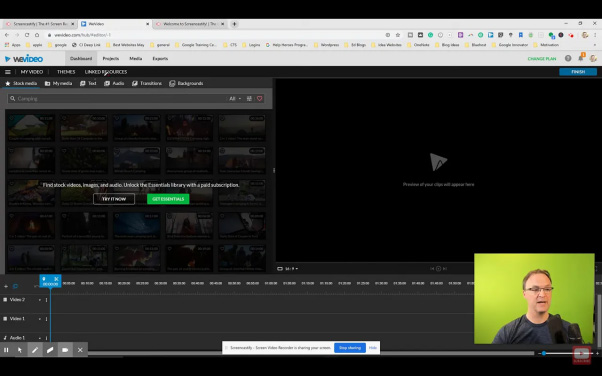Click the timeline horizontal scrollbar
Screen dimensions: 602x377
coord(311,353)
